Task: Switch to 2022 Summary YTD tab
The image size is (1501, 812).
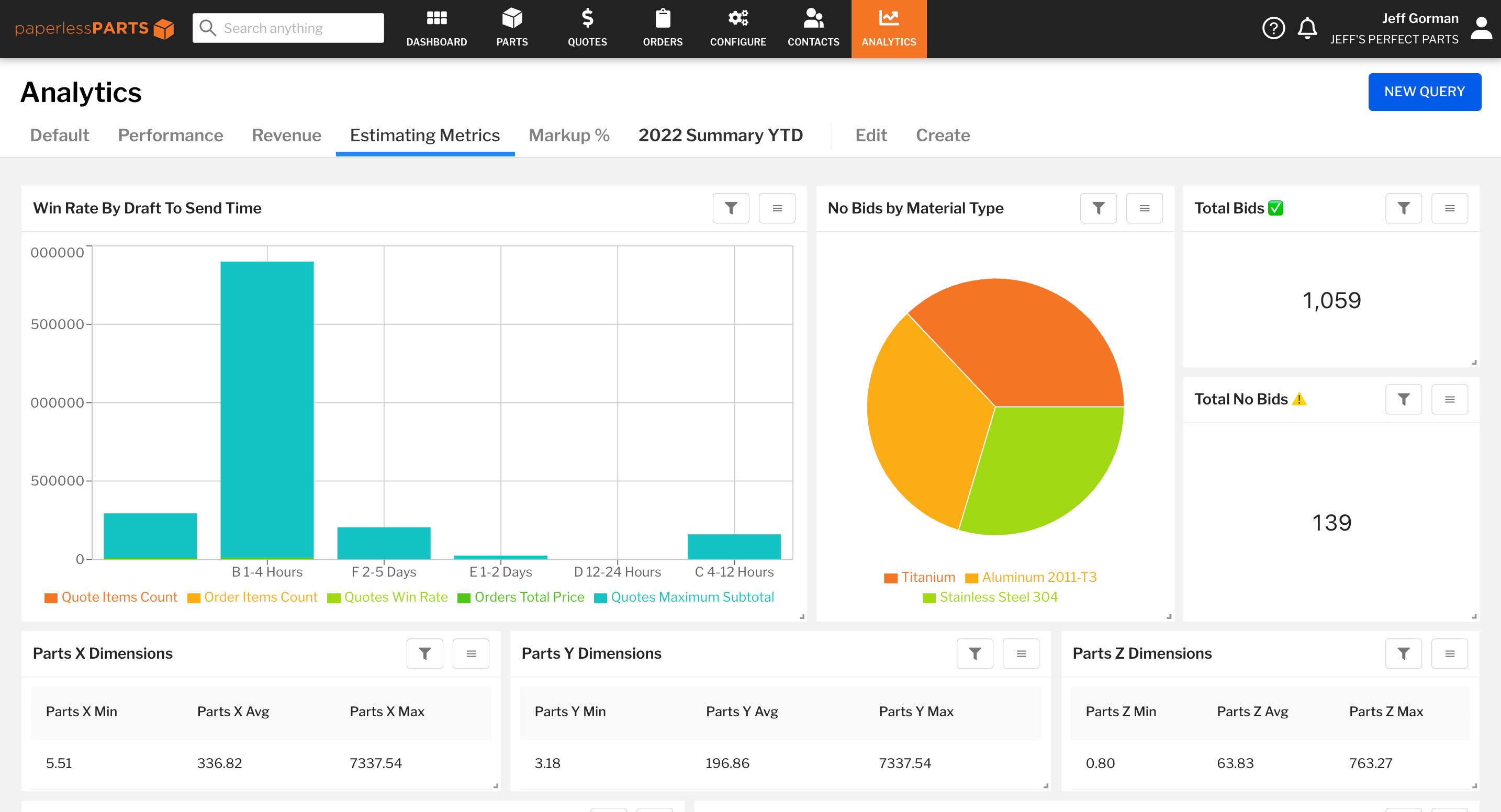Action: 721,135
